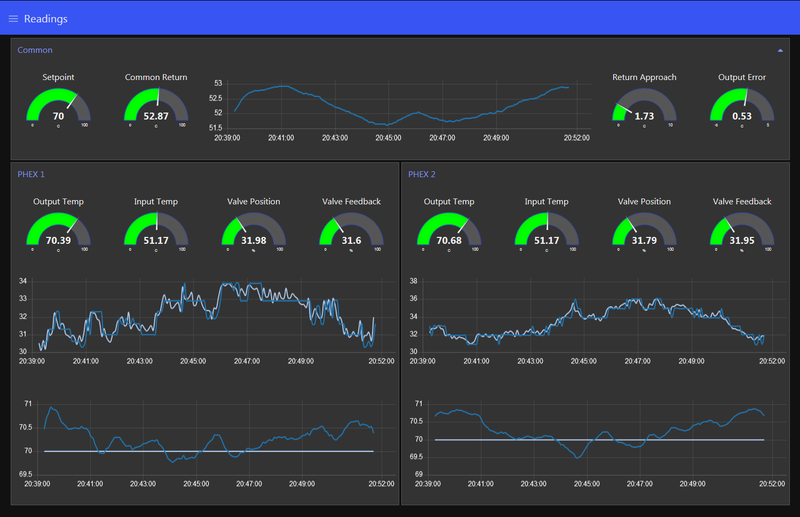Click the PHEX 1 Valve Position gauge 31.98
Viewport: 800px width, 517px height.
(254, 230)
